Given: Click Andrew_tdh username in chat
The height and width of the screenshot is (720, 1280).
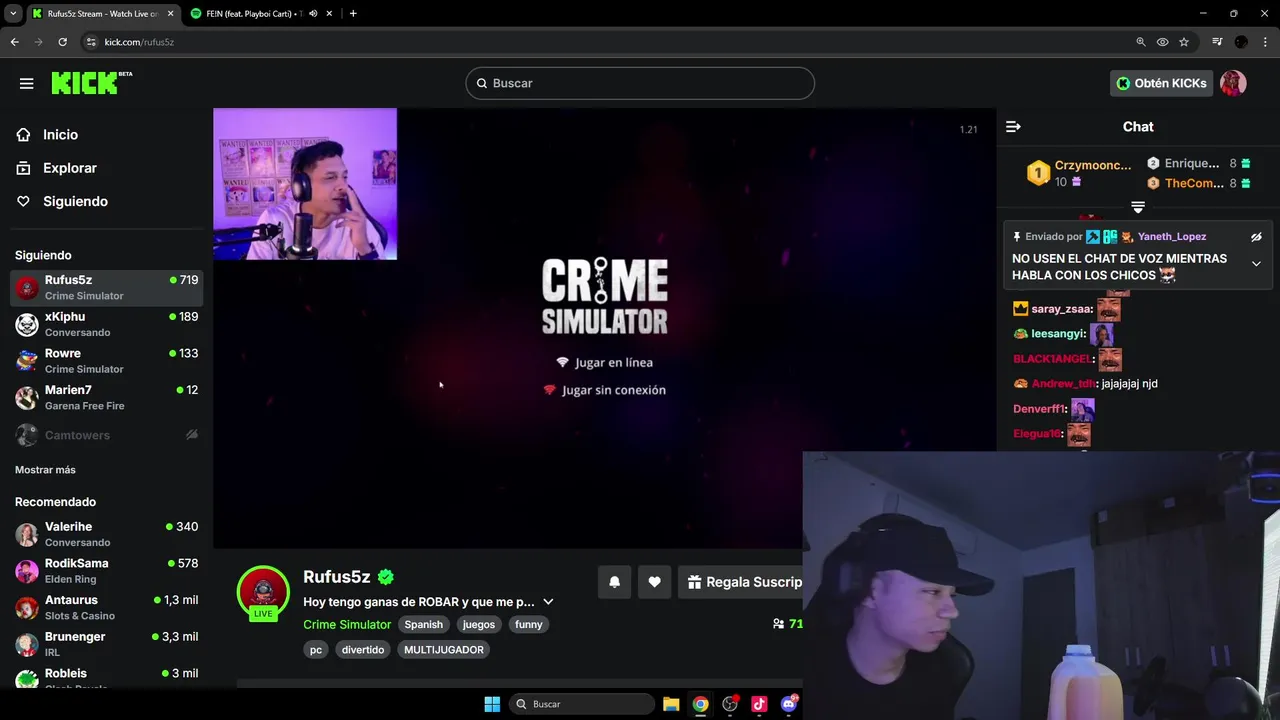Looking at the screenshot, I should [1063, 384].
